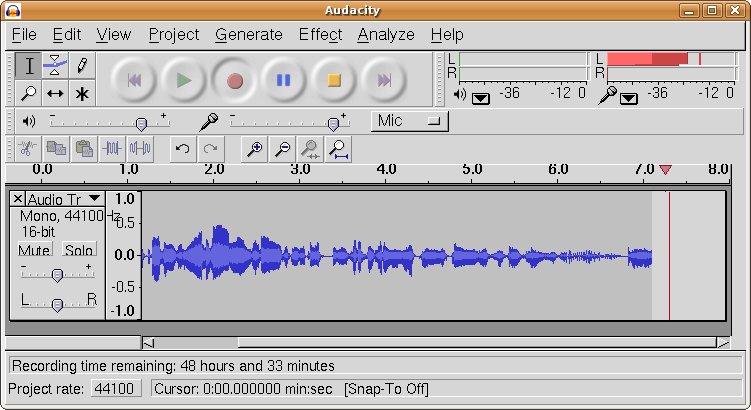Click the horizontal scrollbar thumb

pyautogui.click(x=477, y=342)
